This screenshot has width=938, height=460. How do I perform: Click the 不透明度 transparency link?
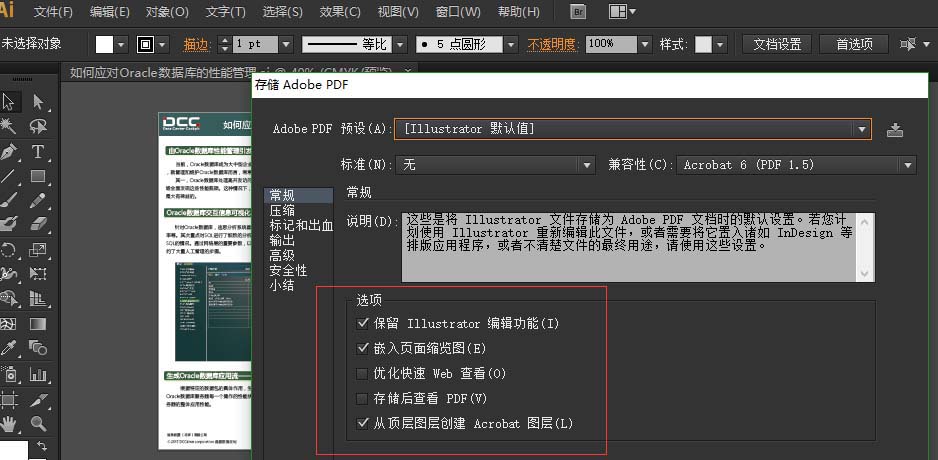click(x=551, y=44)
